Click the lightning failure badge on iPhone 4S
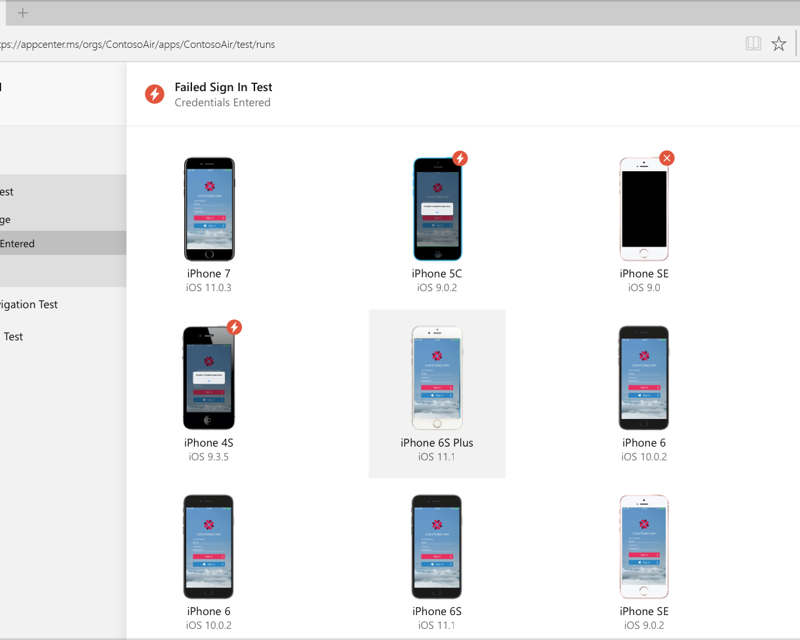The height and width of the screenshot is (640, 800). [x=234, y=327]
